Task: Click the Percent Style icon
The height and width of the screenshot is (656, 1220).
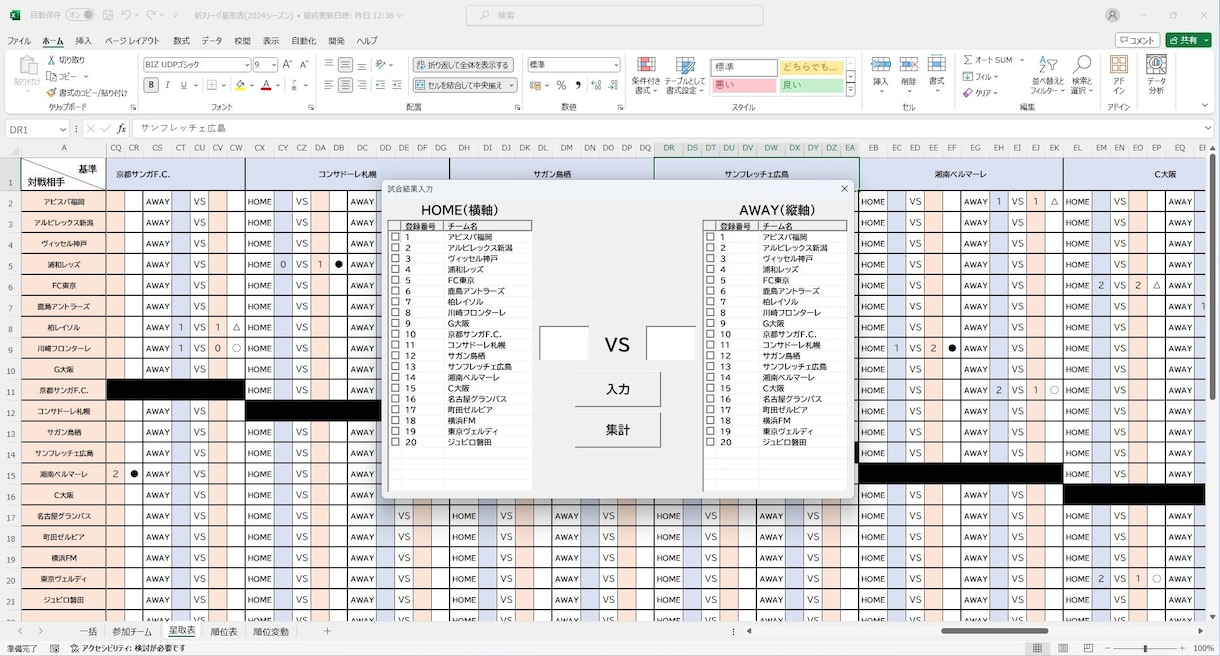Action: [561, 85]
